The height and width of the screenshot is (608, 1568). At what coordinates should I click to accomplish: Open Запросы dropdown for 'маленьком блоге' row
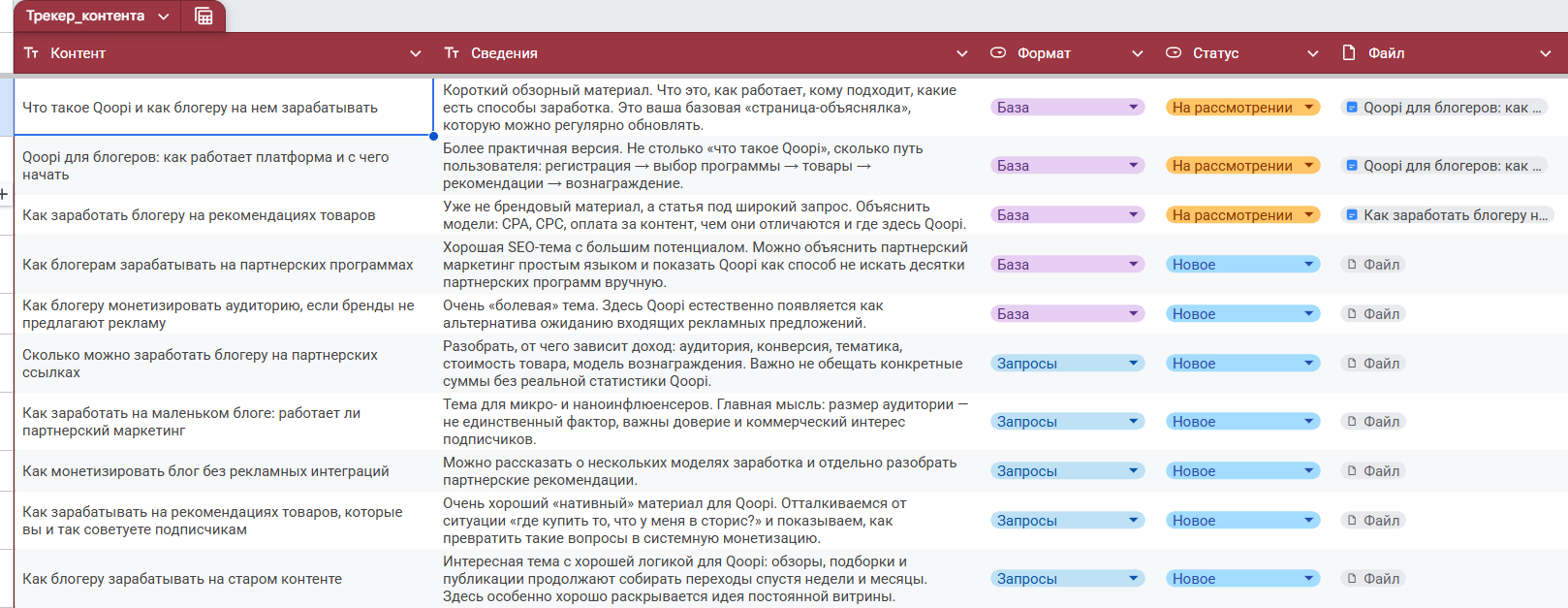[1067, 422]
